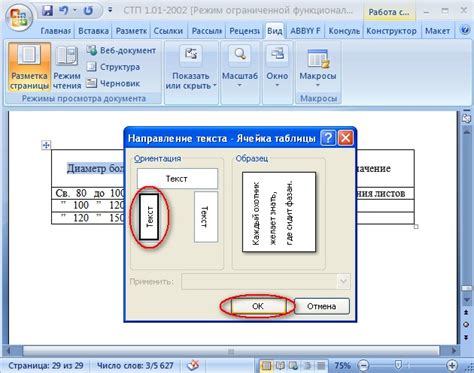The height and width of the screenshot is (373, 474).
Task: Select Draft view icon in the status bar
Action: 321,366
